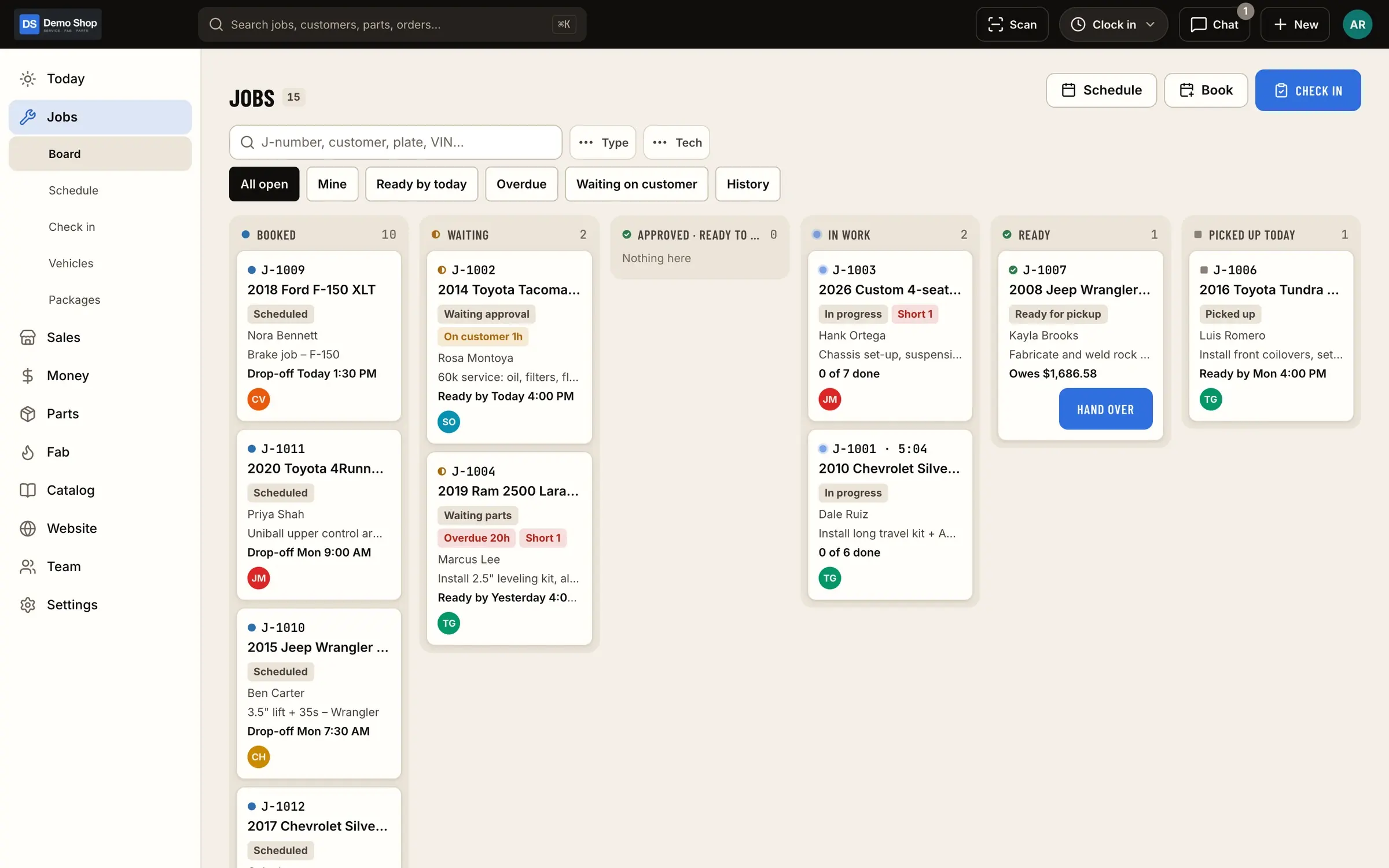Click the CH avatar on J-1010 card

pos(259,757)
